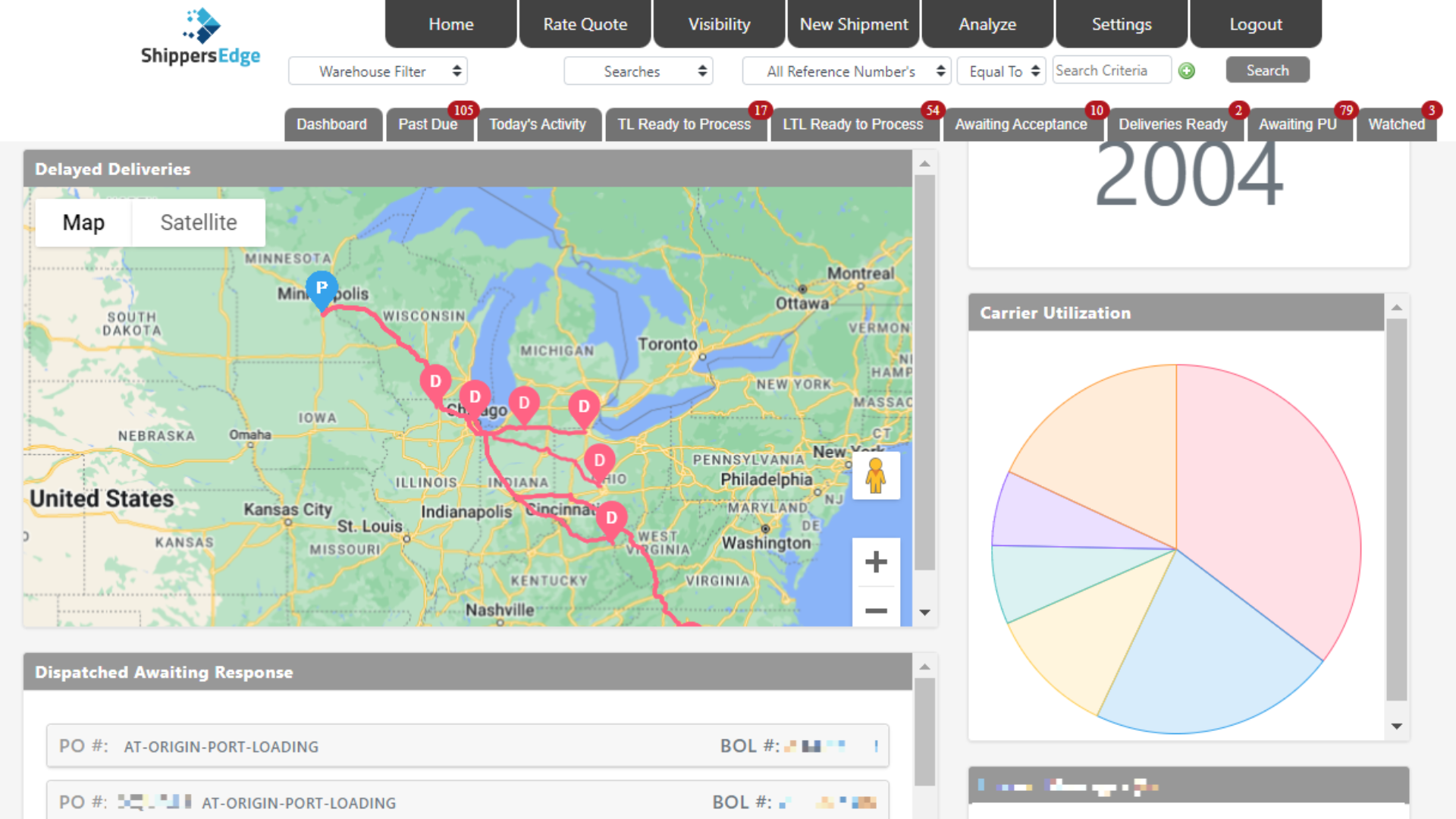Click the Street View pegman icon on map
Image resolution: width=1456 pixels, height=819 pixels.
point(876,476)
